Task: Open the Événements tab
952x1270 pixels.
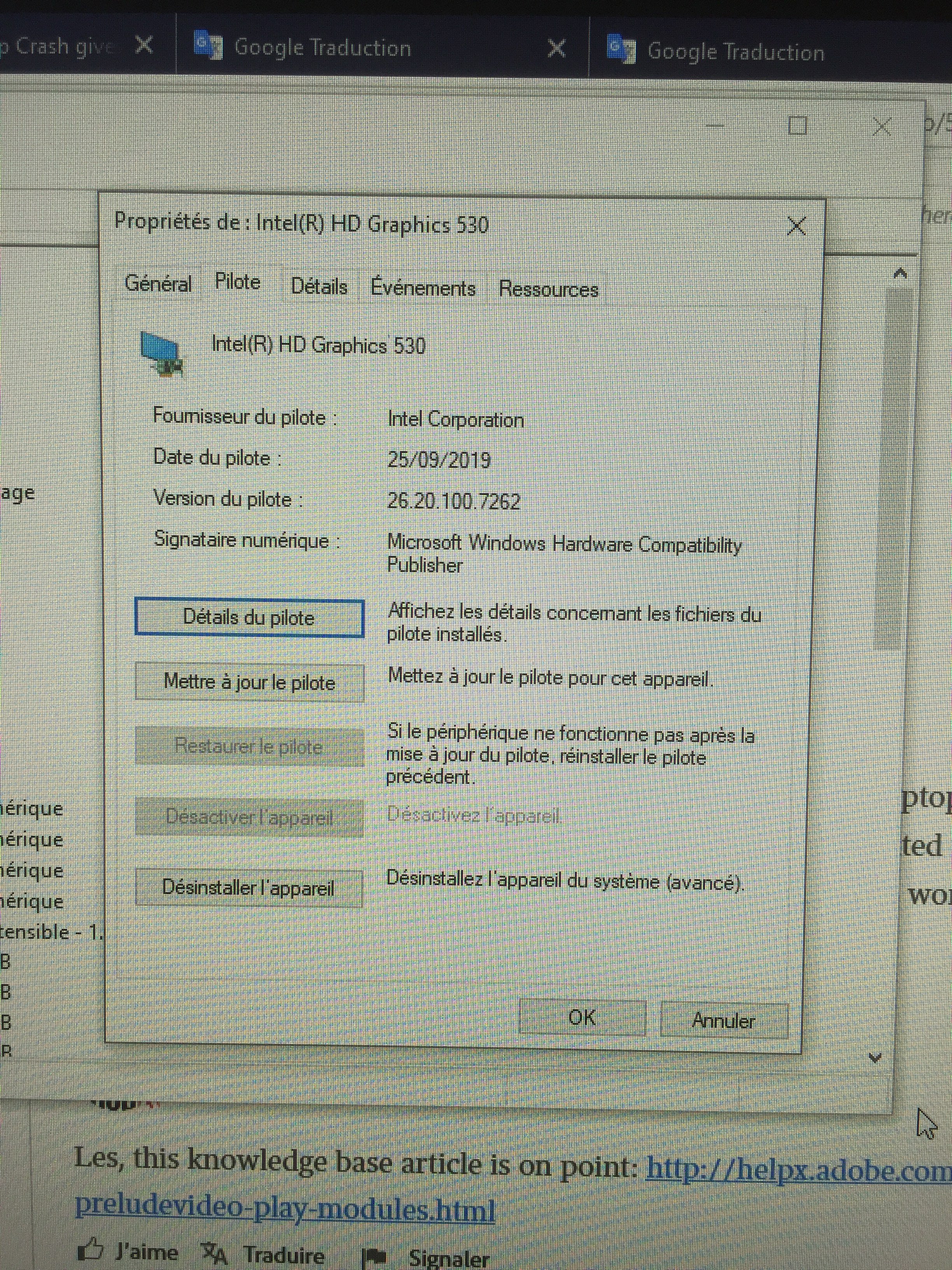Action: click(x=423, y=288)
